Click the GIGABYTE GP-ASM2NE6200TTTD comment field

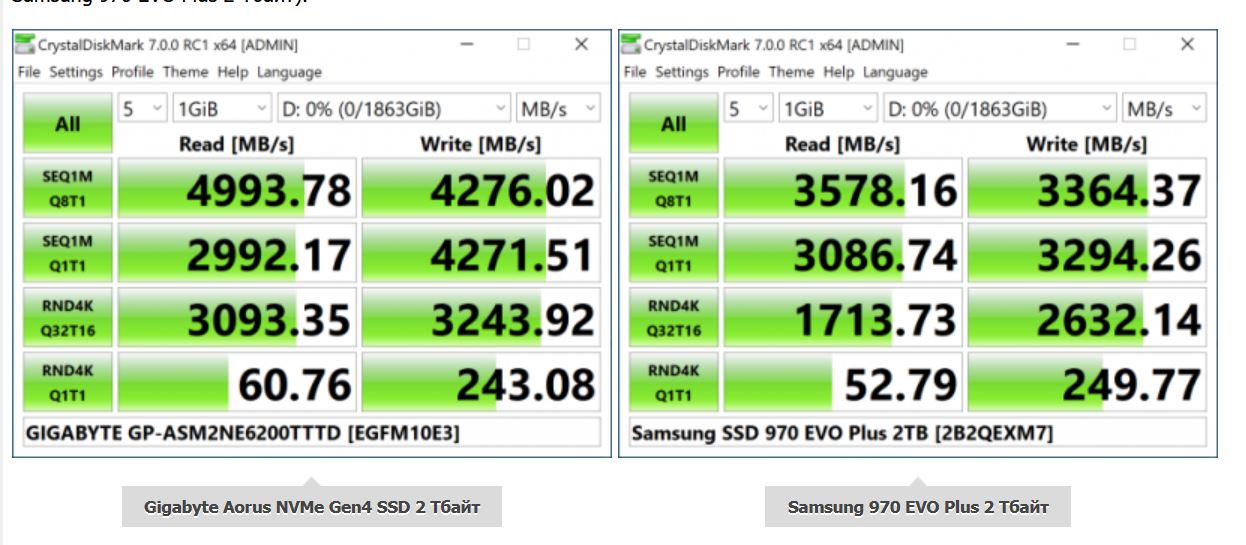(310, 433)
